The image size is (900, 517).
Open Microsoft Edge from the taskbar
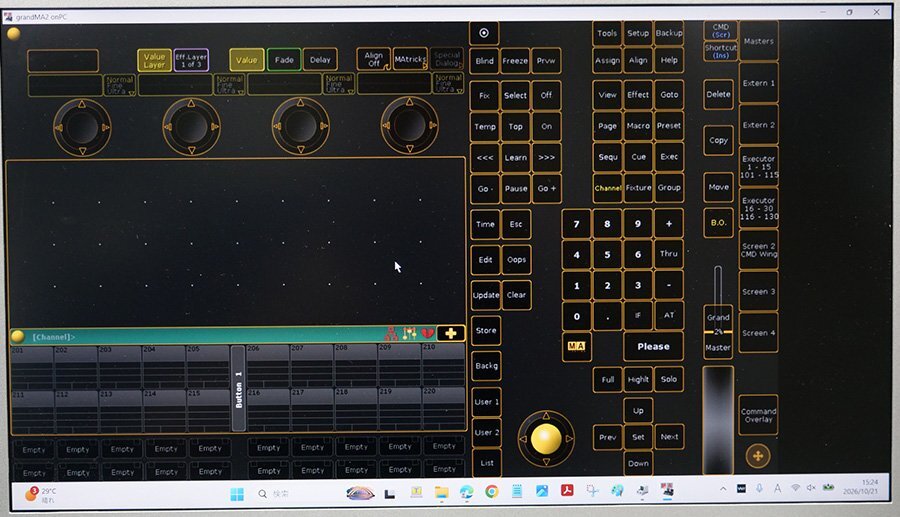click(x=466, y=492)
